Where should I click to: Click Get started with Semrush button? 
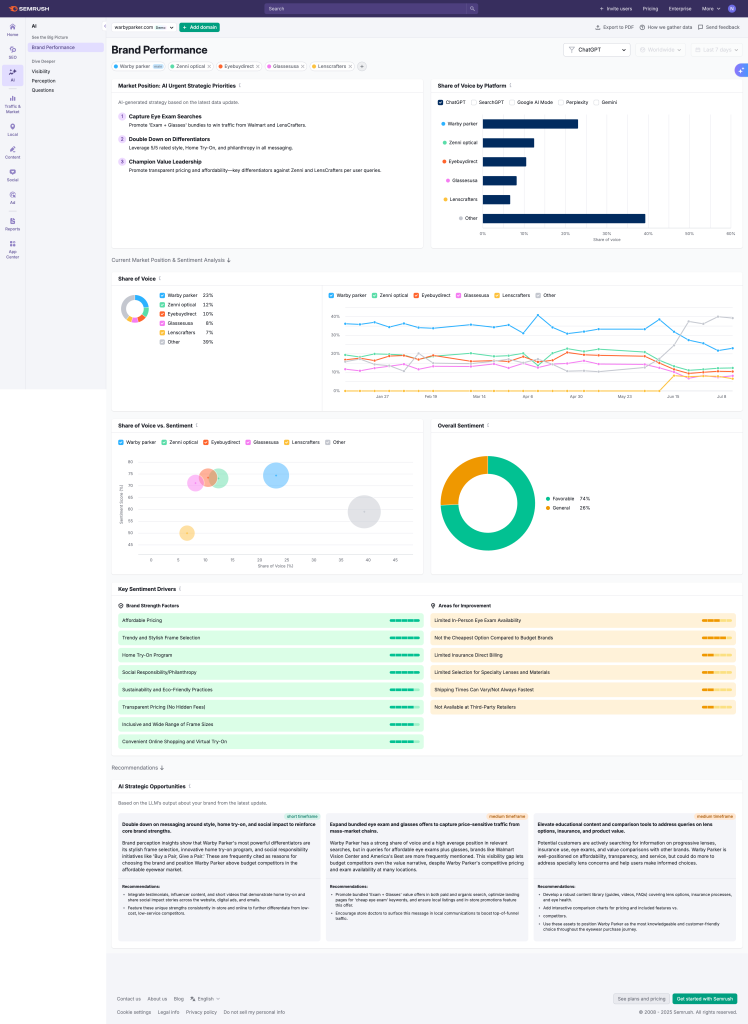704,999
